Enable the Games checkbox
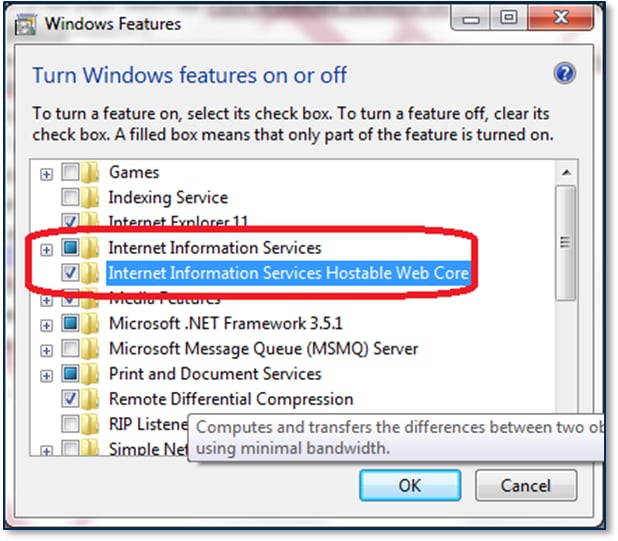Image resolution: width=618 pixels, height=541 pixels. [70, 172]
